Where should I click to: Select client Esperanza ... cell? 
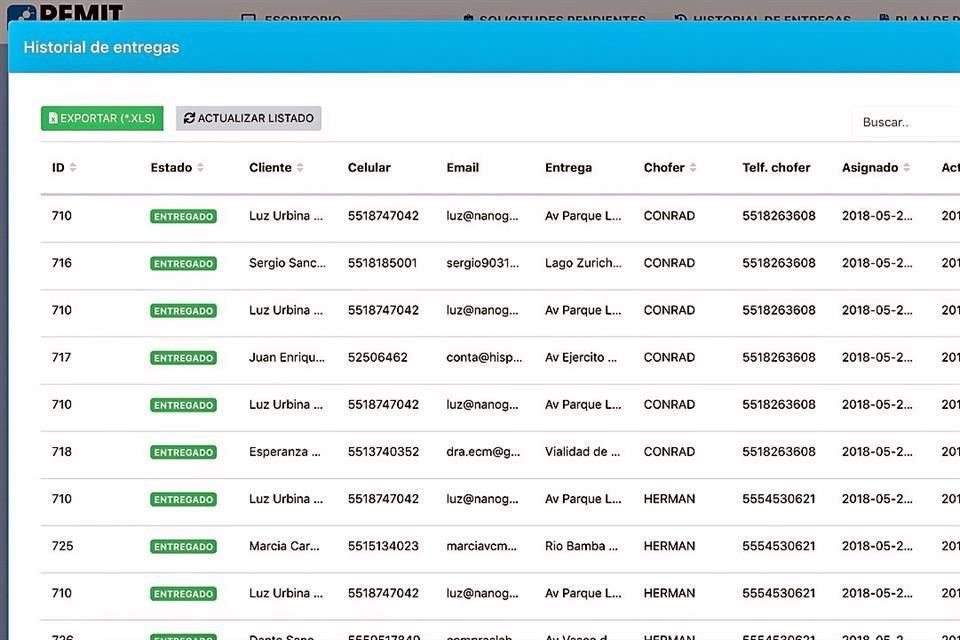pos(285,451)
